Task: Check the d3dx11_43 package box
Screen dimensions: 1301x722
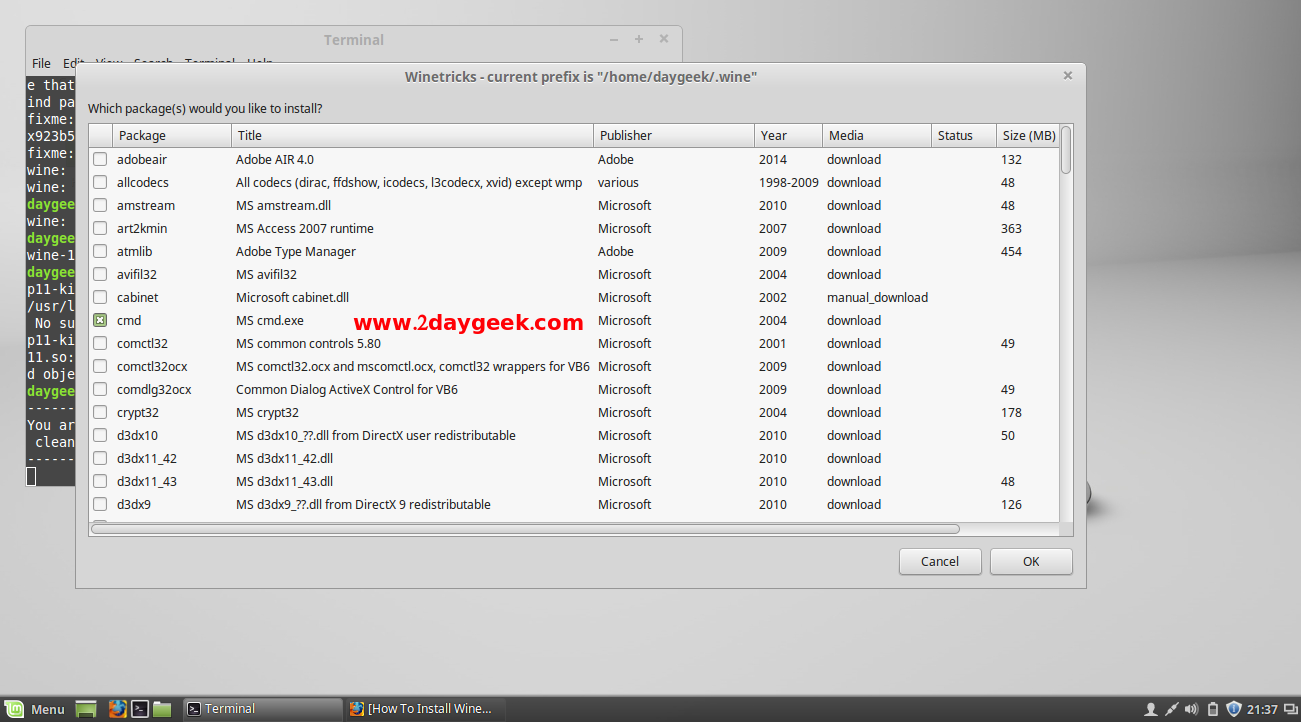Action: [100, 481]
